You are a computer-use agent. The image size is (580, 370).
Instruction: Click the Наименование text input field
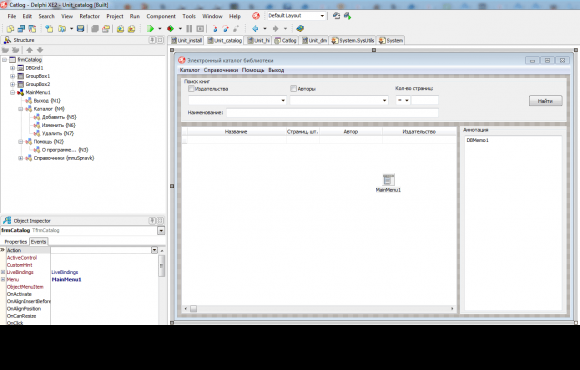(332, 112)
